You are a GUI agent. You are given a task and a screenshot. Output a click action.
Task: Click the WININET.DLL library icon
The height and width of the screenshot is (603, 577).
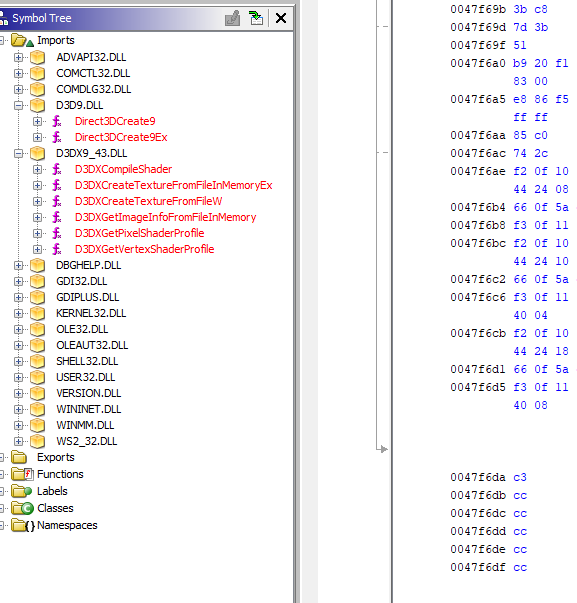coord(37,409)
